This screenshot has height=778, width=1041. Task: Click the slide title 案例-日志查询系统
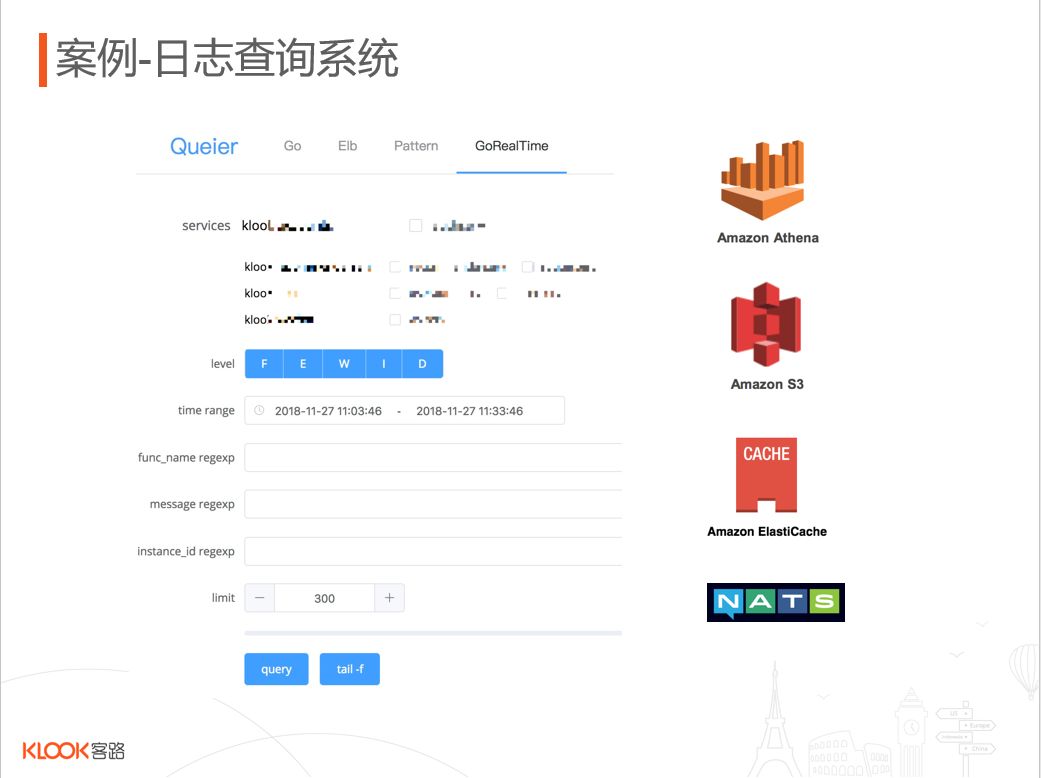pos(227,59)
